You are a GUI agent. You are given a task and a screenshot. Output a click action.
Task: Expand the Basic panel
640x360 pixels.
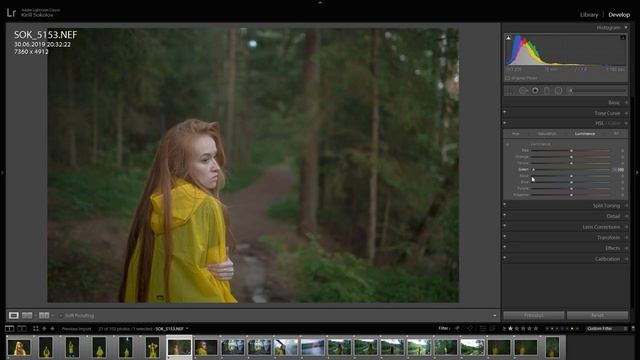[x=626, y=102]
